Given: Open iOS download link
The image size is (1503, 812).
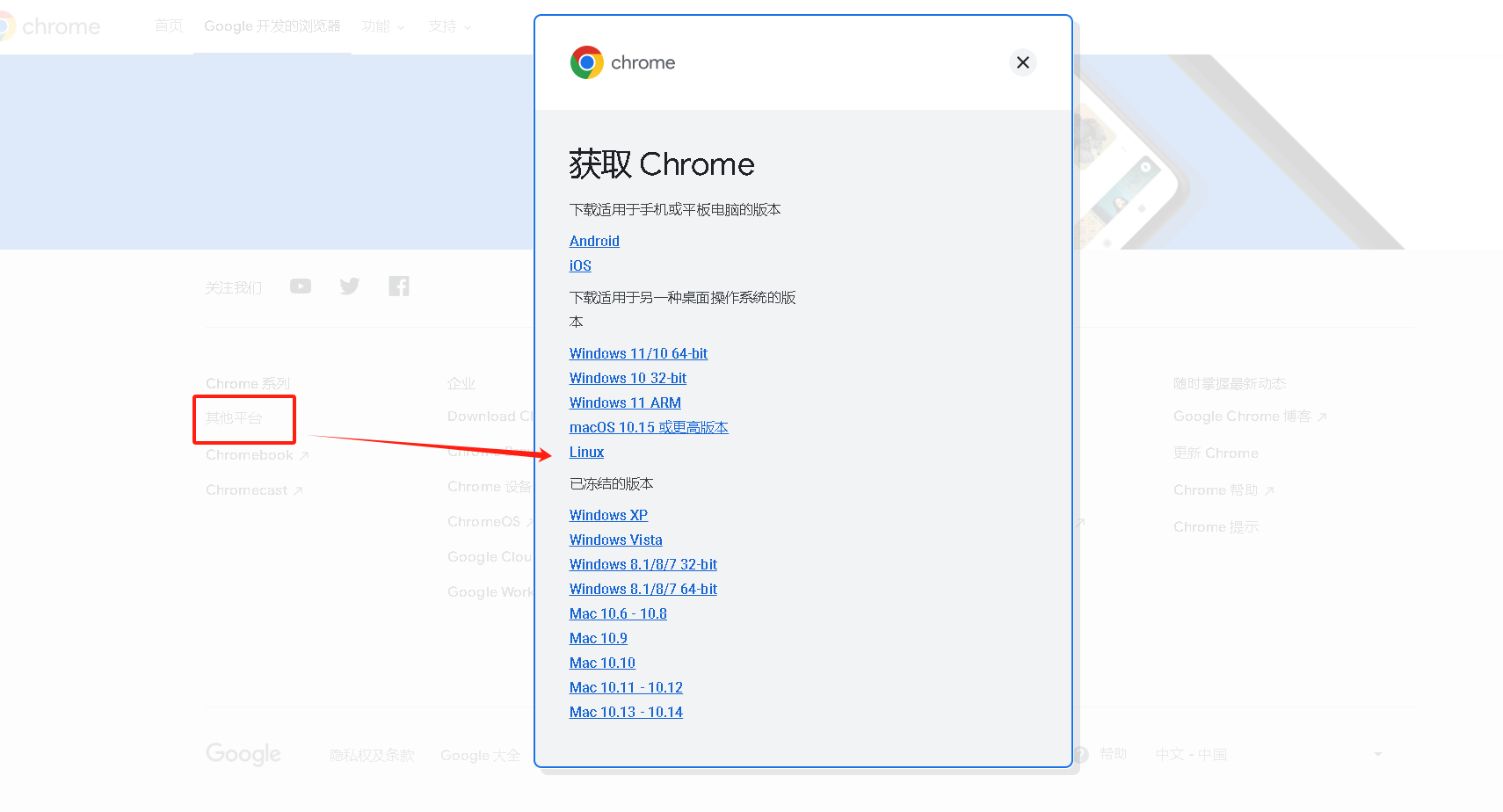Looking at the screenshot, I should pos(580,265).
